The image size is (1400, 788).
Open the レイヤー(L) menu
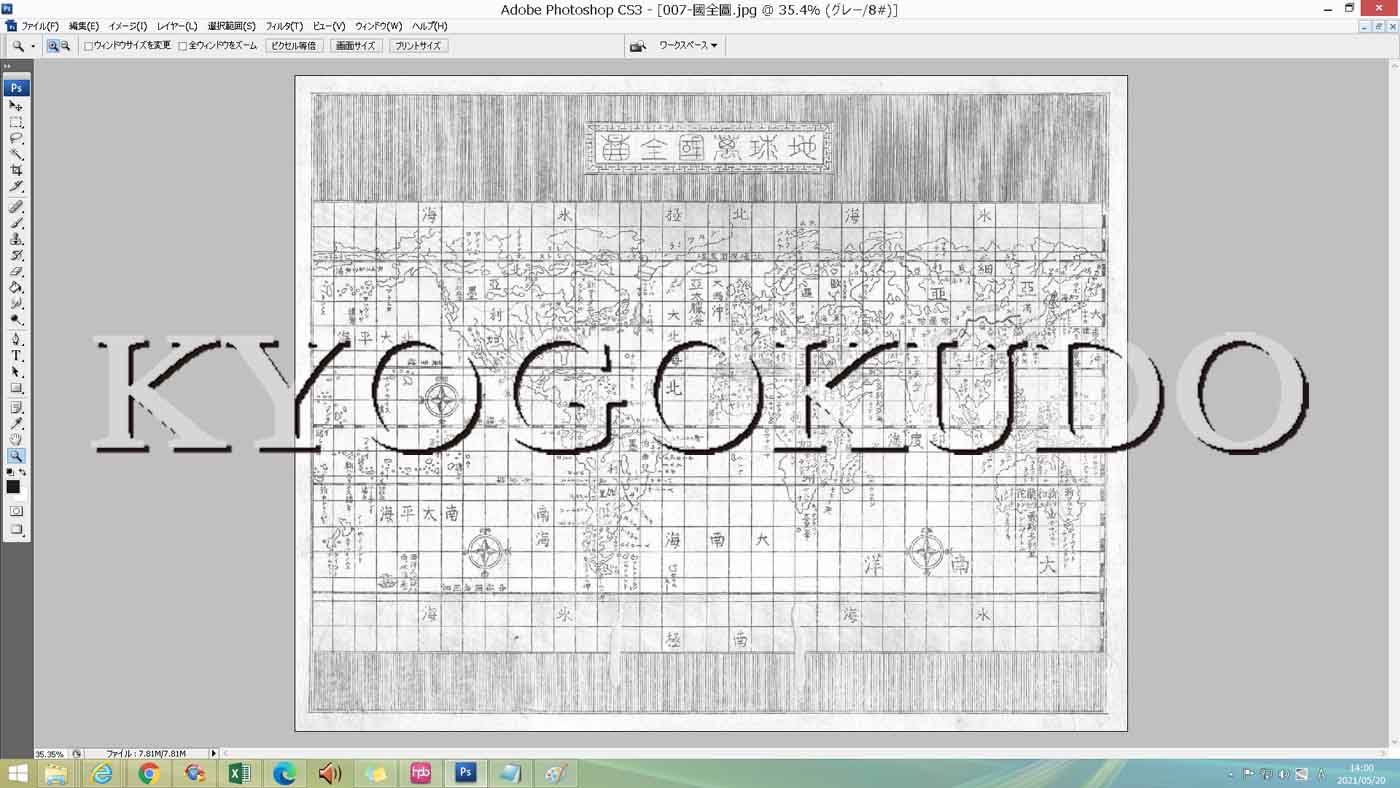[177, 26]
